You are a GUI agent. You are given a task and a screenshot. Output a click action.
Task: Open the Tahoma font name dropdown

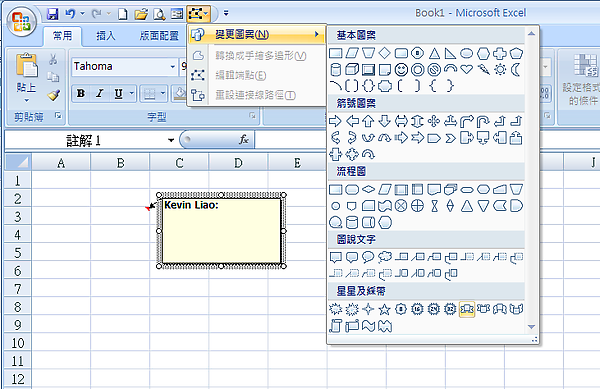pyautogui.click(x=173, y=67)
